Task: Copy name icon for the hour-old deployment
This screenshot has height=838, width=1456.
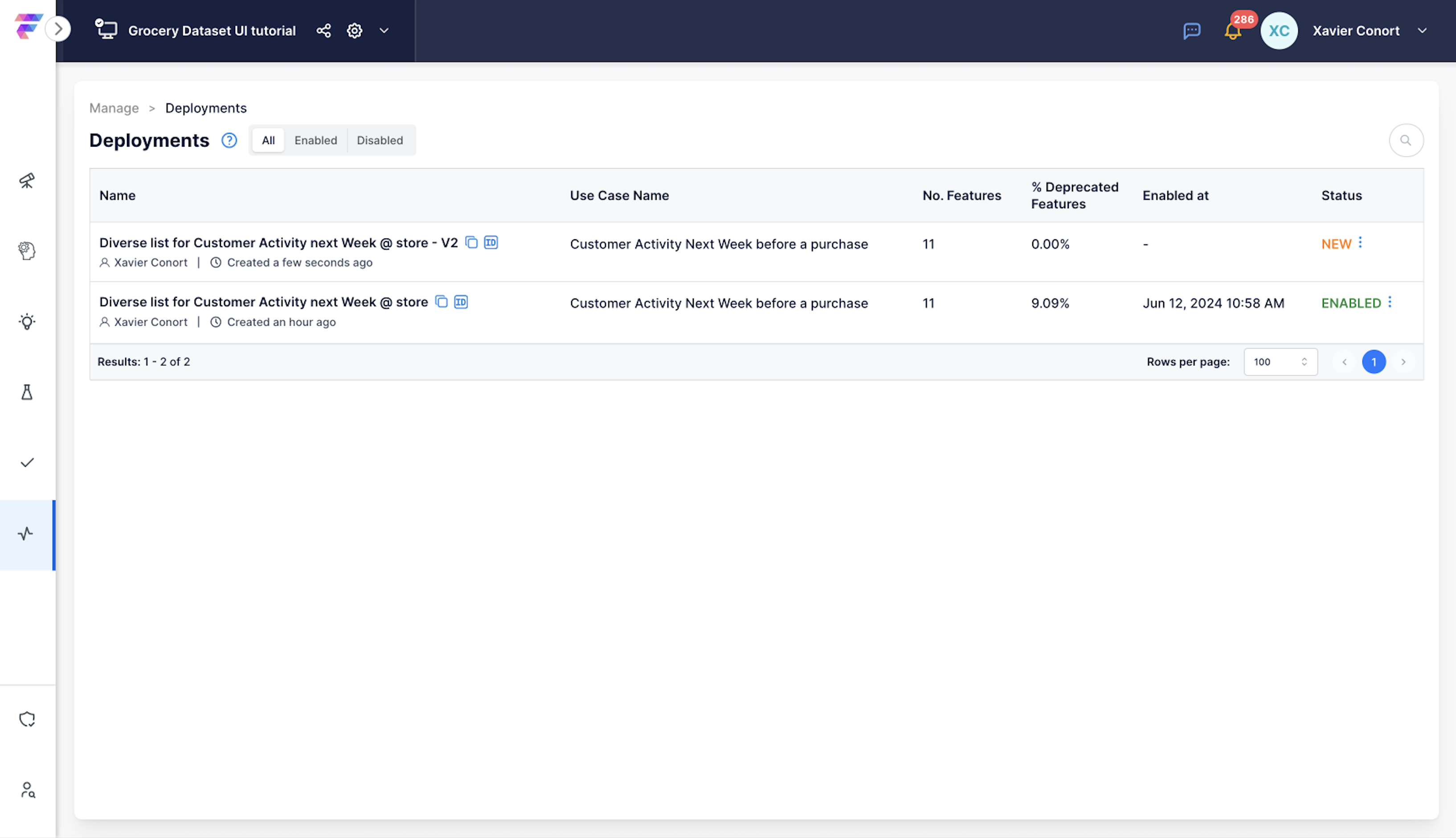Action: pyautogui.click(x=441, y=302)
